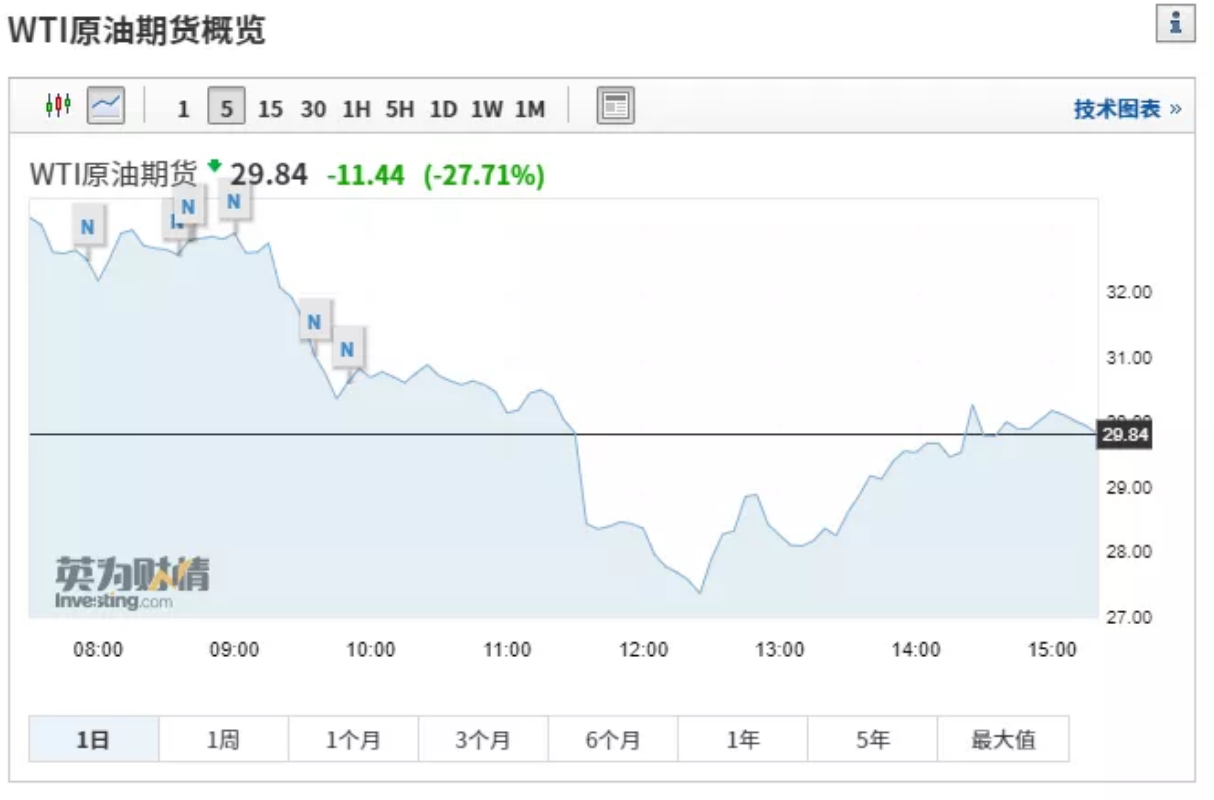Viewport: 1214px width, 800px height.
Task: Show the 1年 time range
Action: tap(743, 740)
